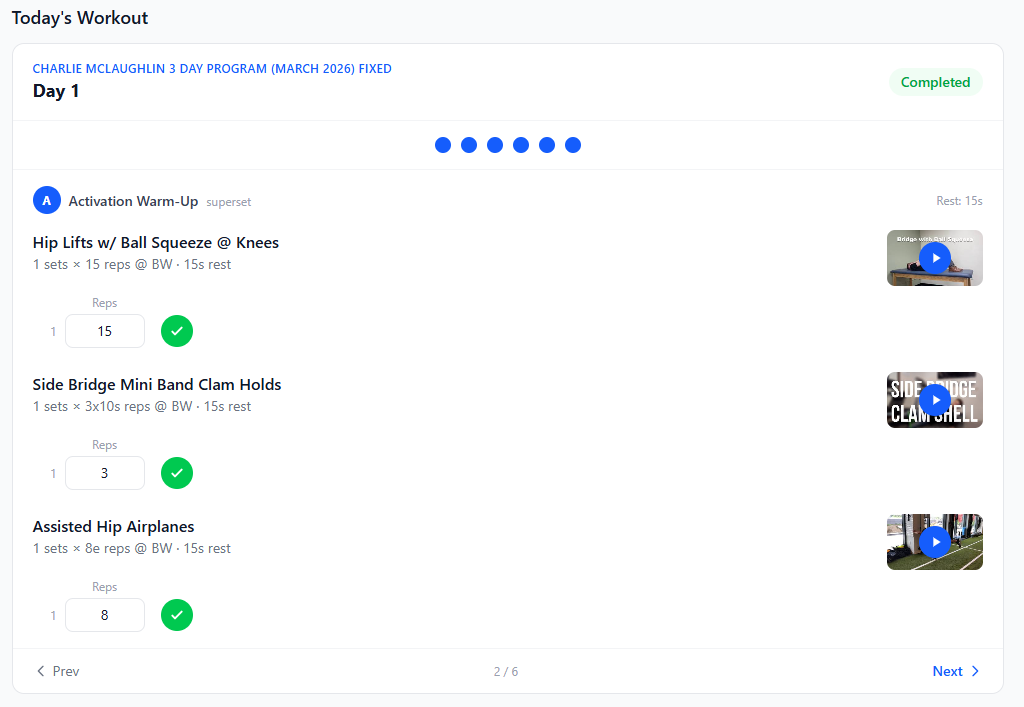Click the Activation Warm-Up section header
Screen dimensions: 1024x707
coord(133,200)
